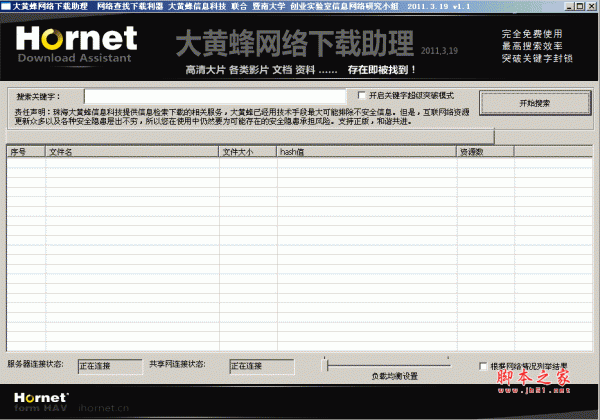Click the 负载均衡设置 slider handle
This screenshot has width=600, height=420.
(326, 366)
